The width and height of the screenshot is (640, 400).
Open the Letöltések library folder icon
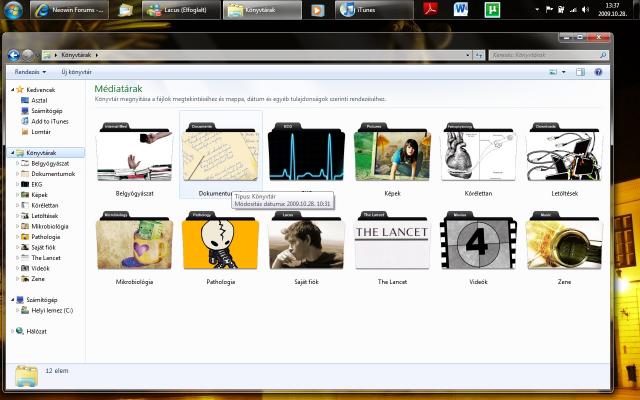tap(564, 152)
